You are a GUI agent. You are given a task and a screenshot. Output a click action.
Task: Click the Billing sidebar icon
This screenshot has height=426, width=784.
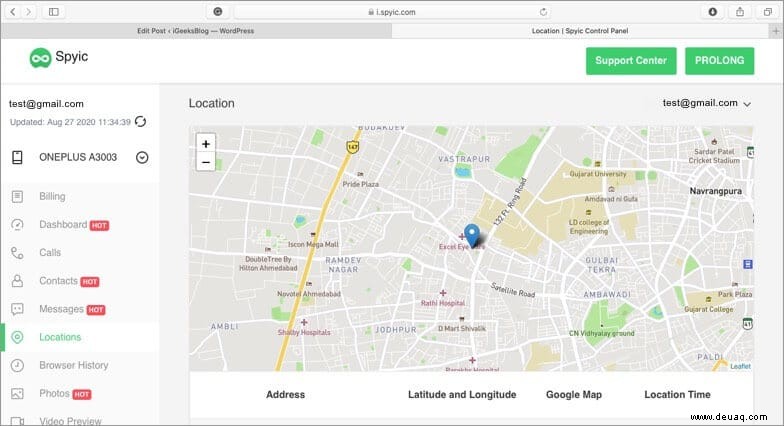click(17, 196)
